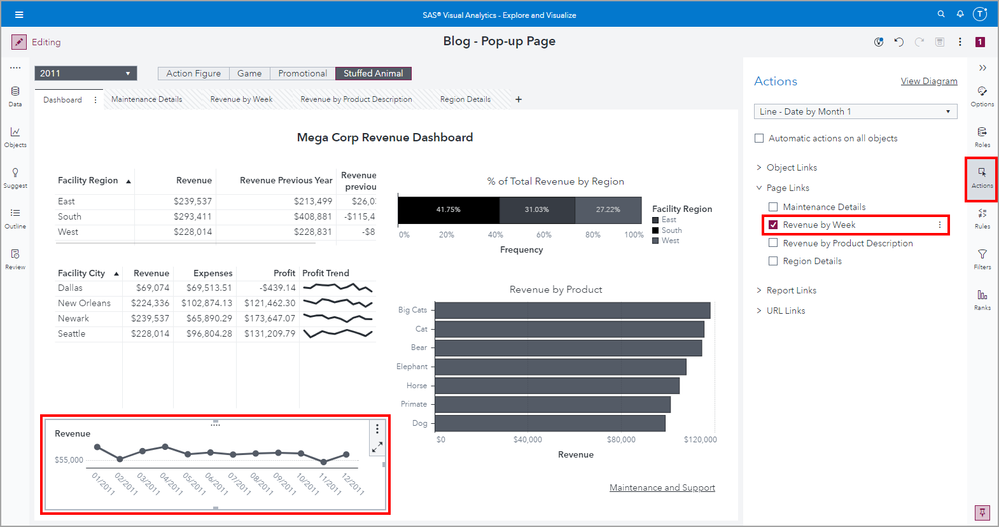Open the Suggest pane

click(x=15, y=178)
